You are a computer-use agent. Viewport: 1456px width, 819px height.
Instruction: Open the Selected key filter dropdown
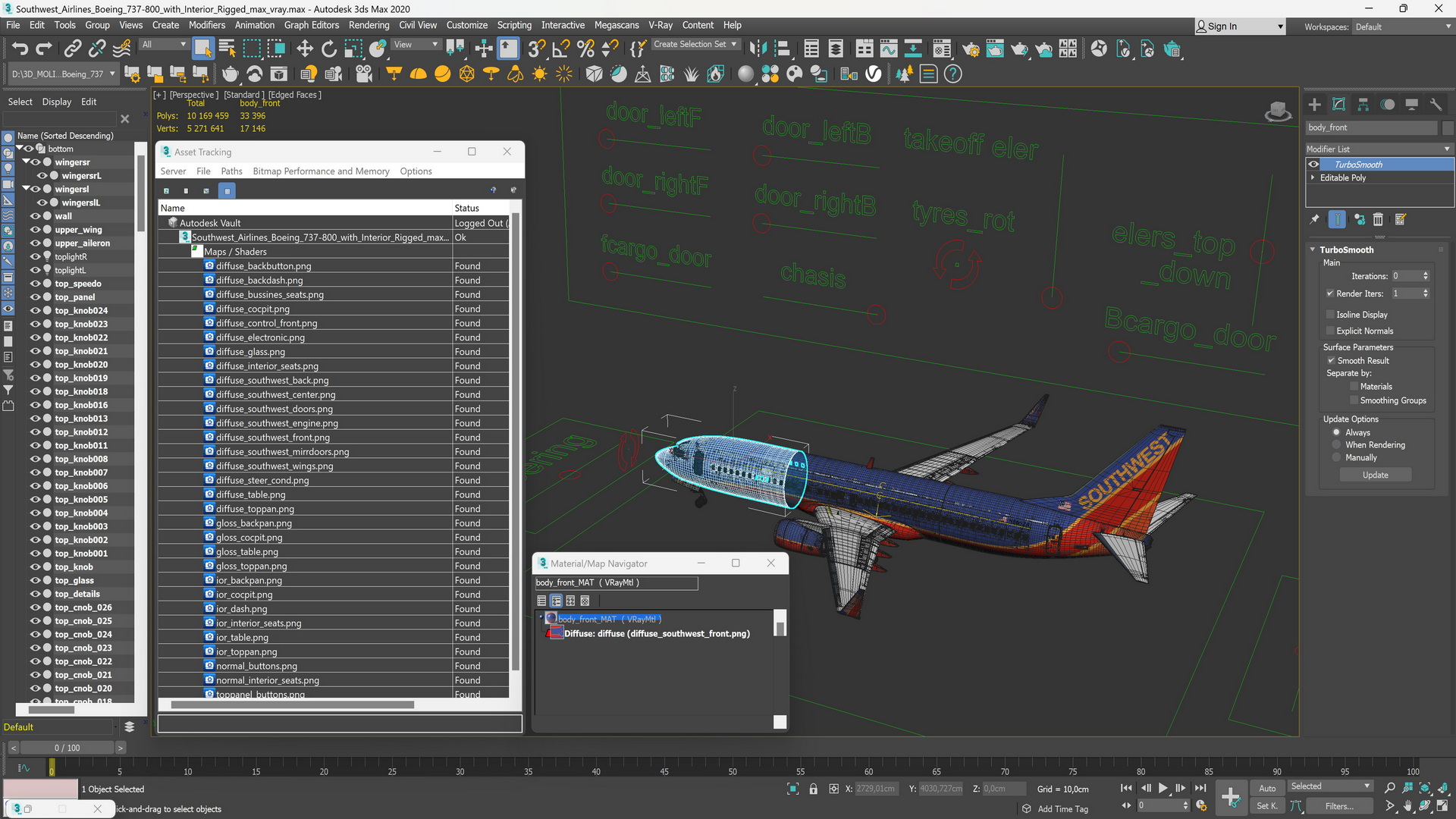pyautogui.click(x=1331, y=786)
